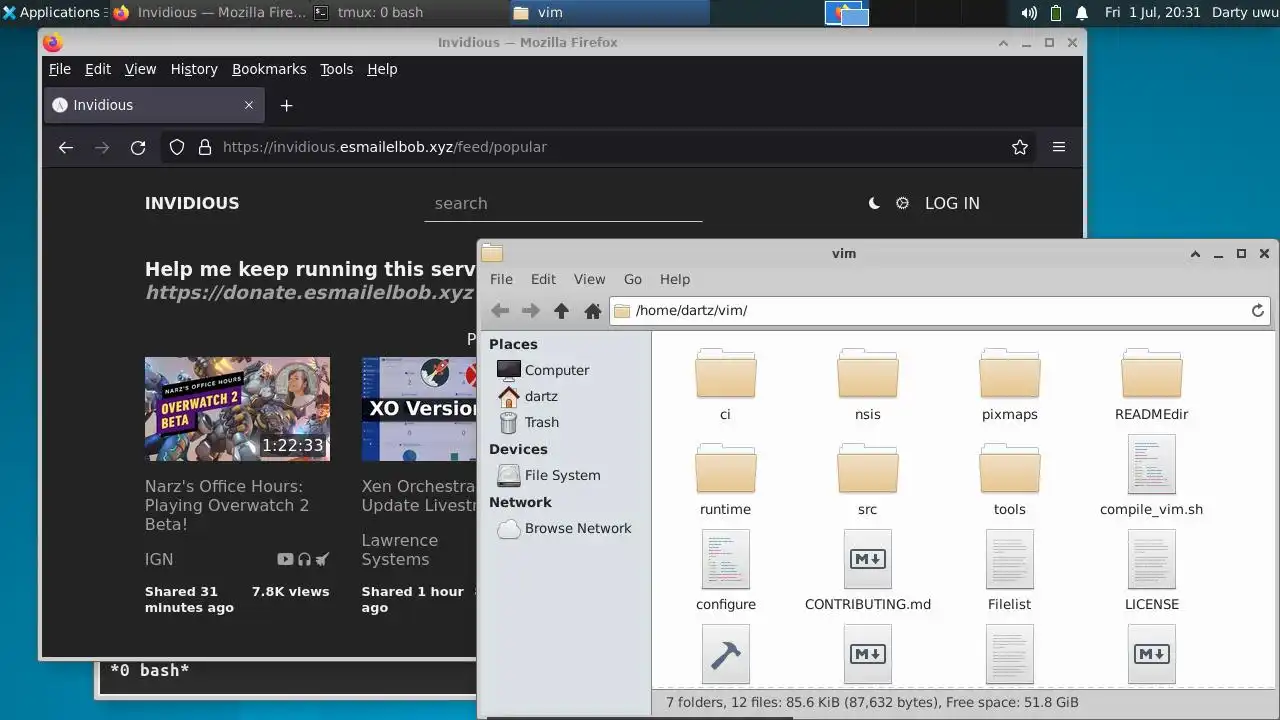This screenshot has width=1280, height=720.
Task: Focus the Invidious search field
Action: click(x=563, y=204)
